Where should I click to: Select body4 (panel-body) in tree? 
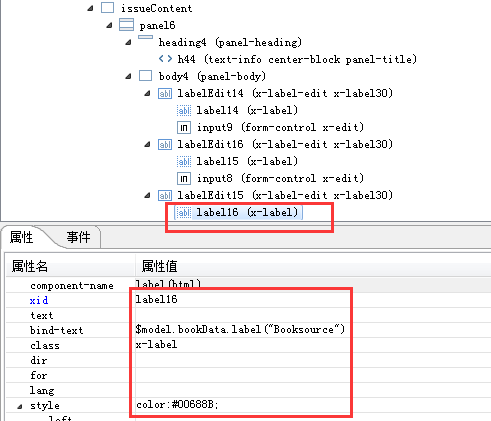coord(212,76)
